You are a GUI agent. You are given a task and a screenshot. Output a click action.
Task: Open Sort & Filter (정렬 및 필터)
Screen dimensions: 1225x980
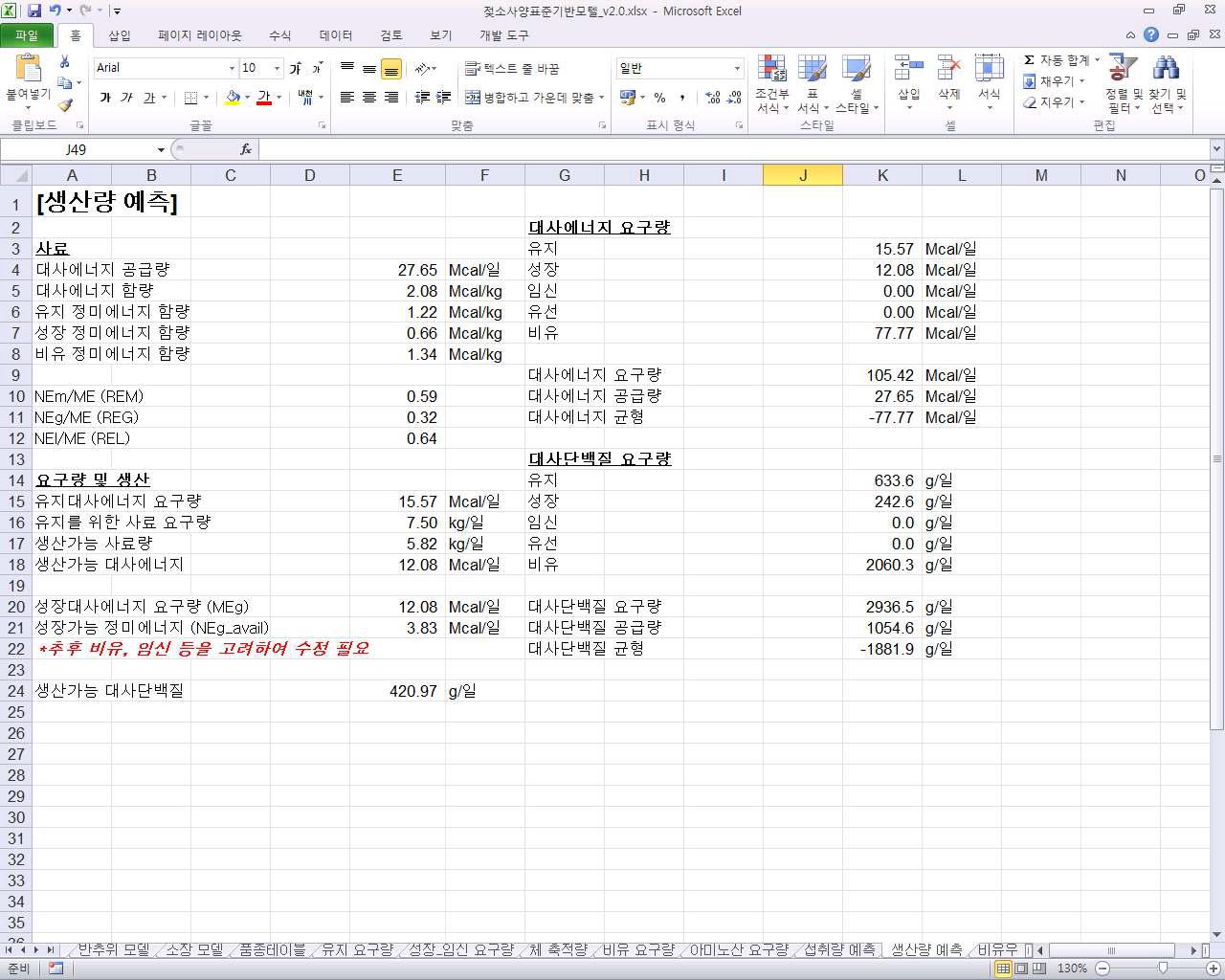pyautogui.click(x=1124, y=84)
